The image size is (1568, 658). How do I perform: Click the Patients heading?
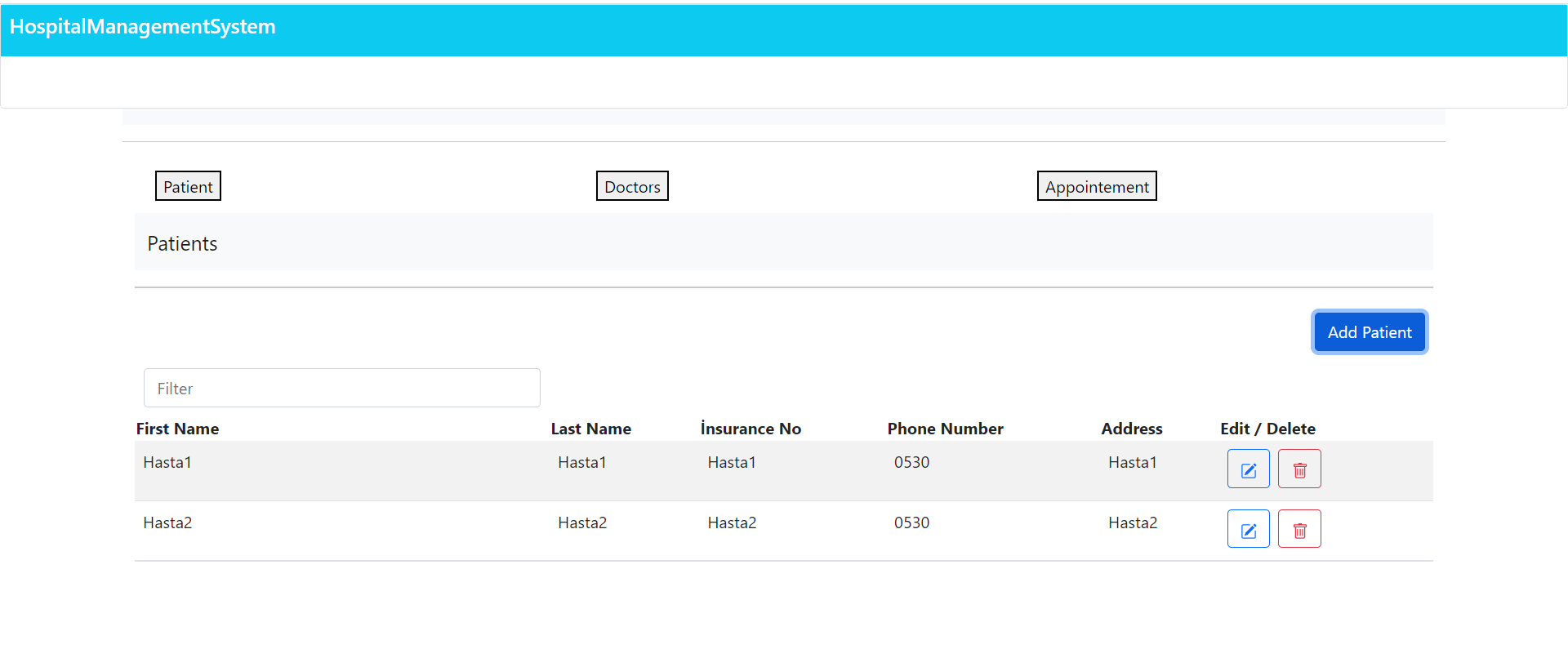[182, 243]
